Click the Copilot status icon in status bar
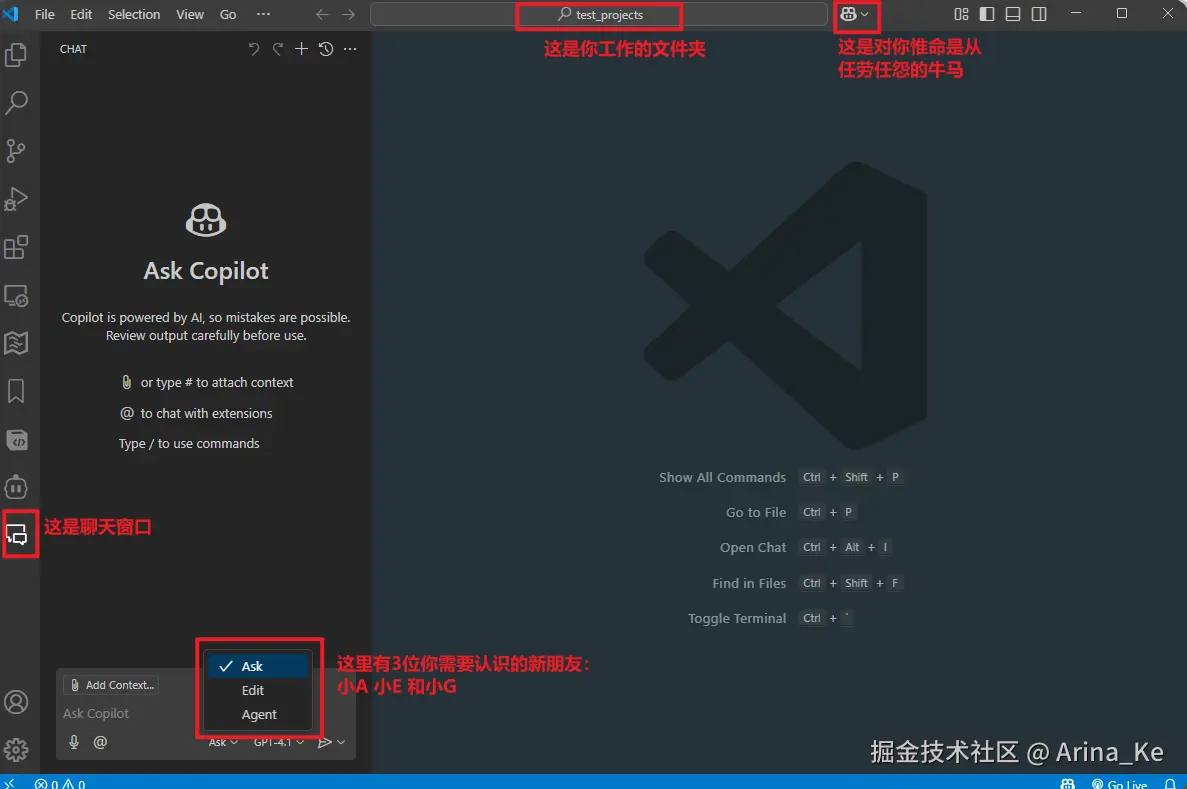Screen dimensions: 1187x789 point(1067,784)
